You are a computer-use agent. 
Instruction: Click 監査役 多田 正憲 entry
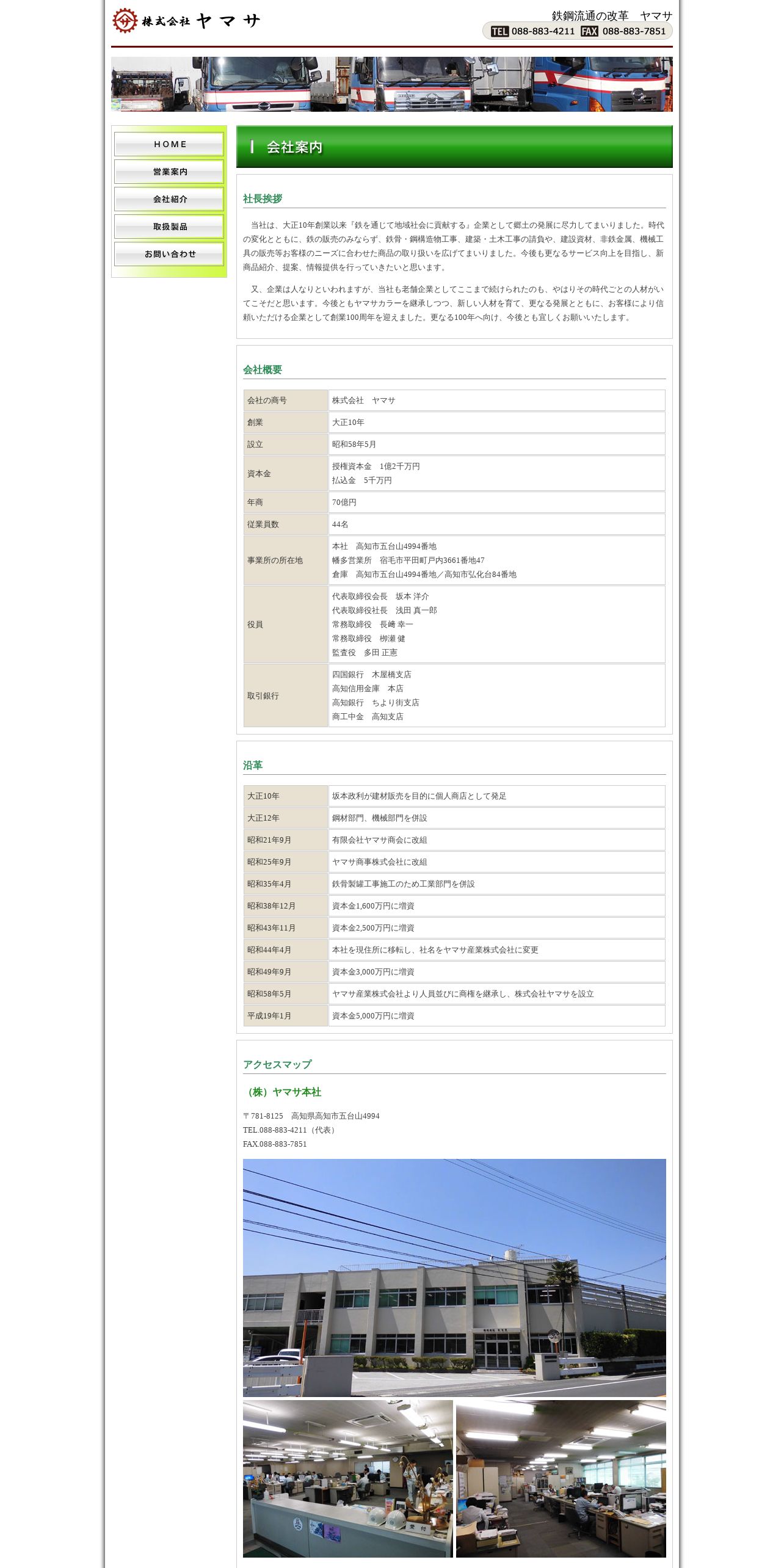coord(365,653)
